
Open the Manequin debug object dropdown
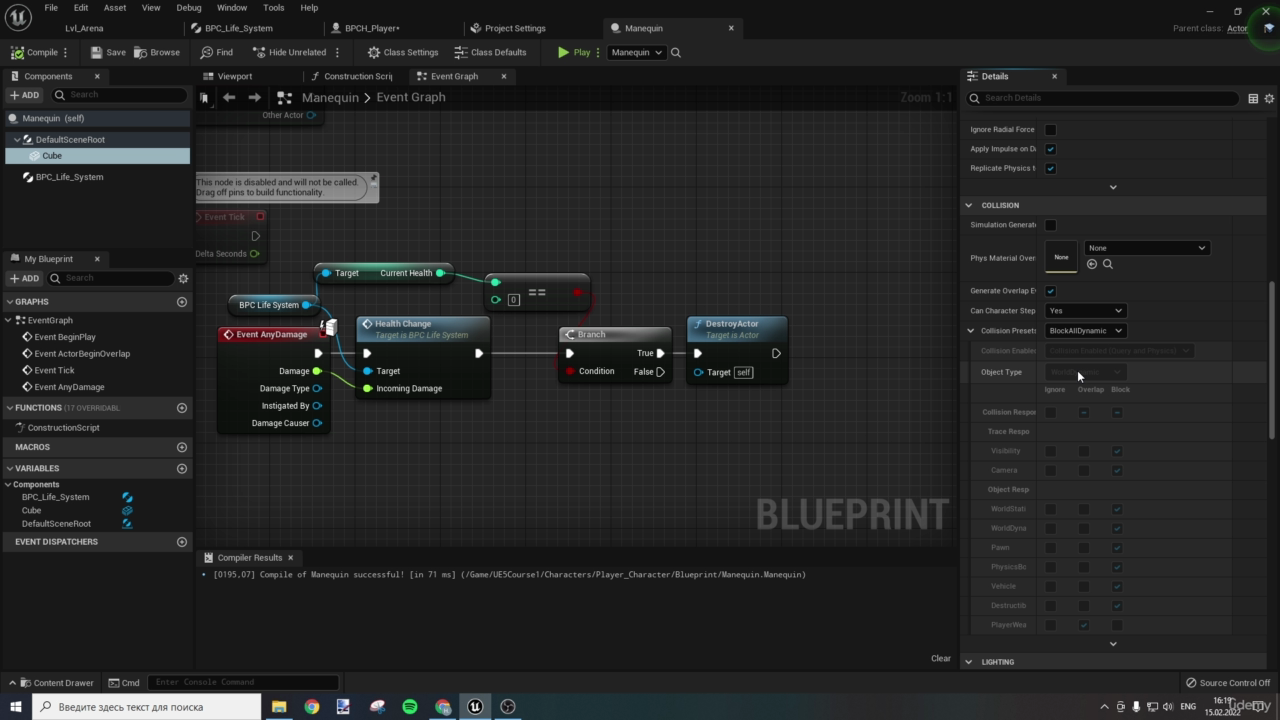coord(636,52)
